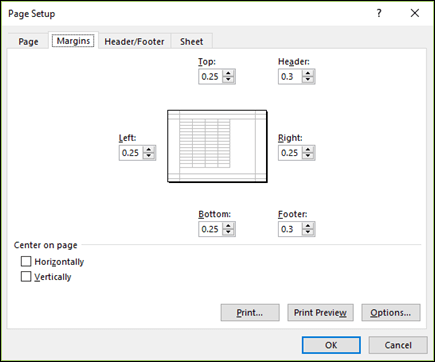The height and width of the screenshot is (362, 435).
Task: Click the Header margin value field
Action: click(x=290, y=77)
